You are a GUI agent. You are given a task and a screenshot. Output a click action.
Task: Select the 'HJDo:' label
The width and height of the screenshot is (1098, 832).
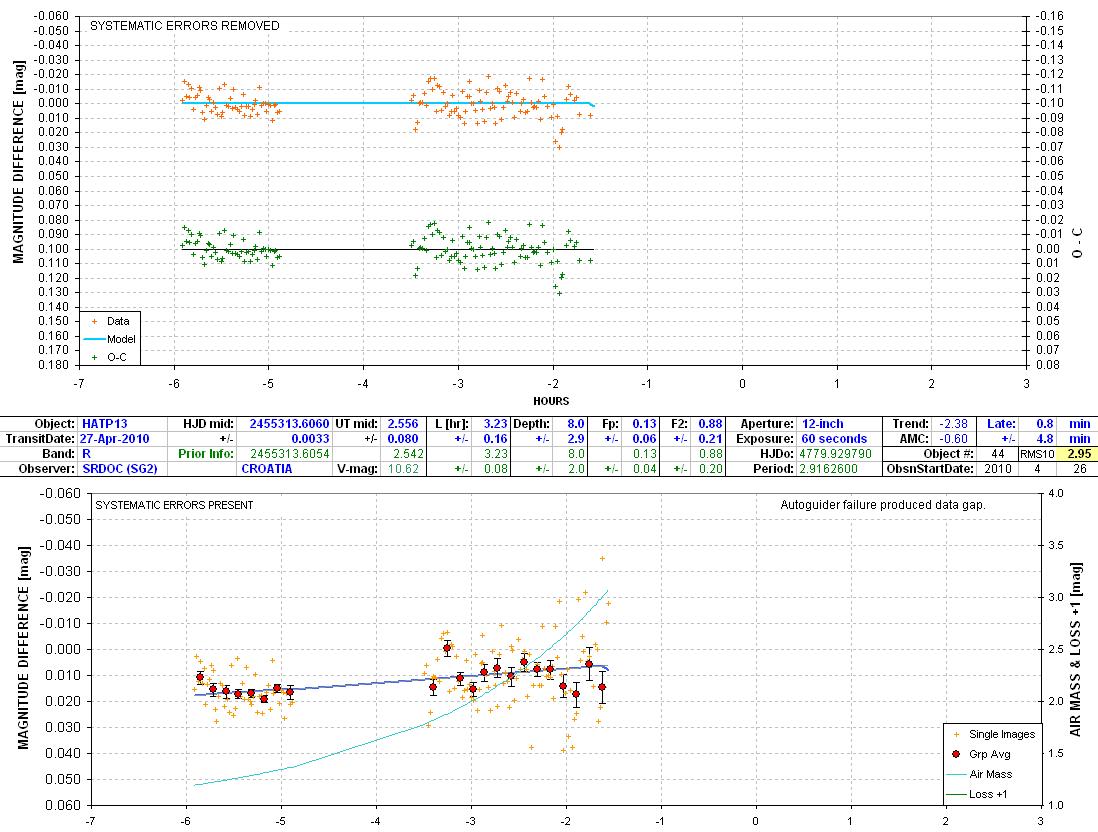[x=777, y=454]
